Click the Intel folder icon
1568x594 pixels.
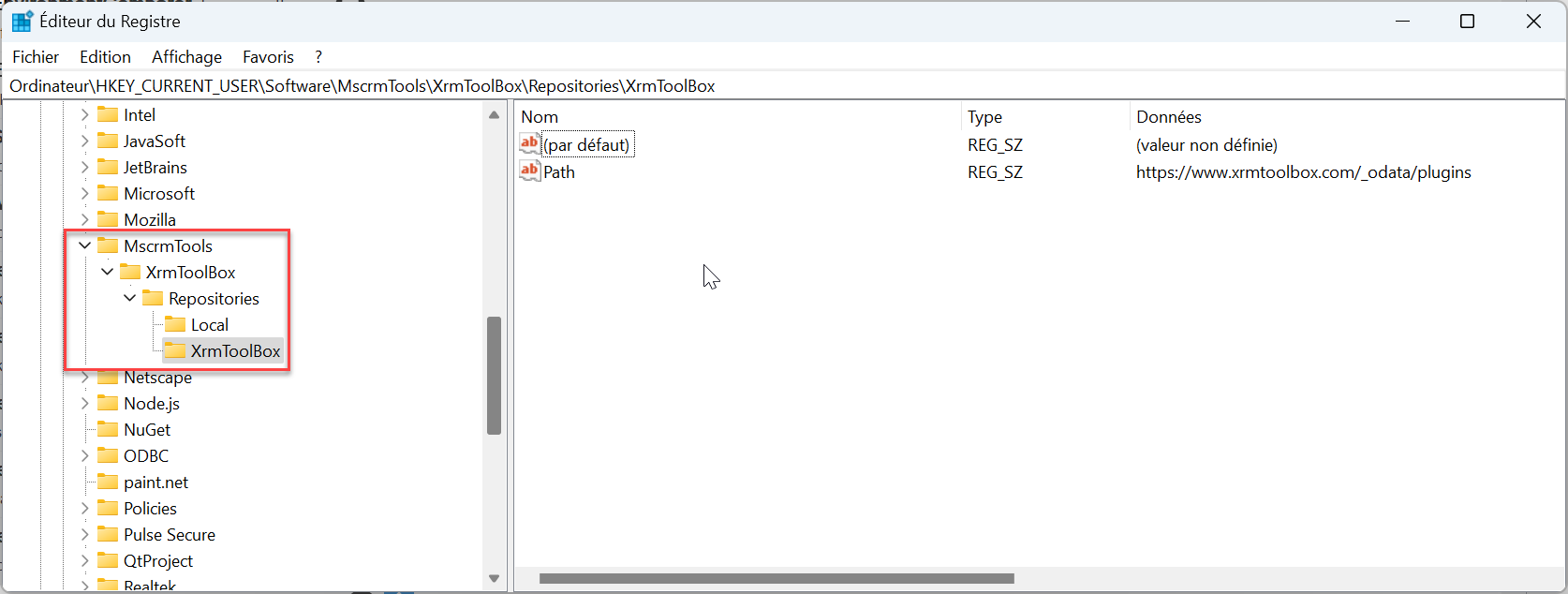(108, 114)
